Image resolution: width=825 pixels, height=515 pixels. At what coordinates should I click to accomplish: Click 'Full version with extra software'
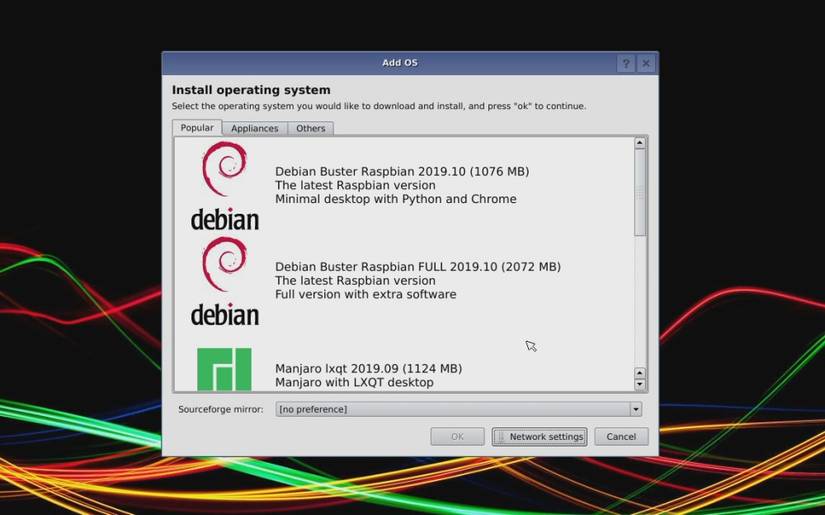pos(366,294)
